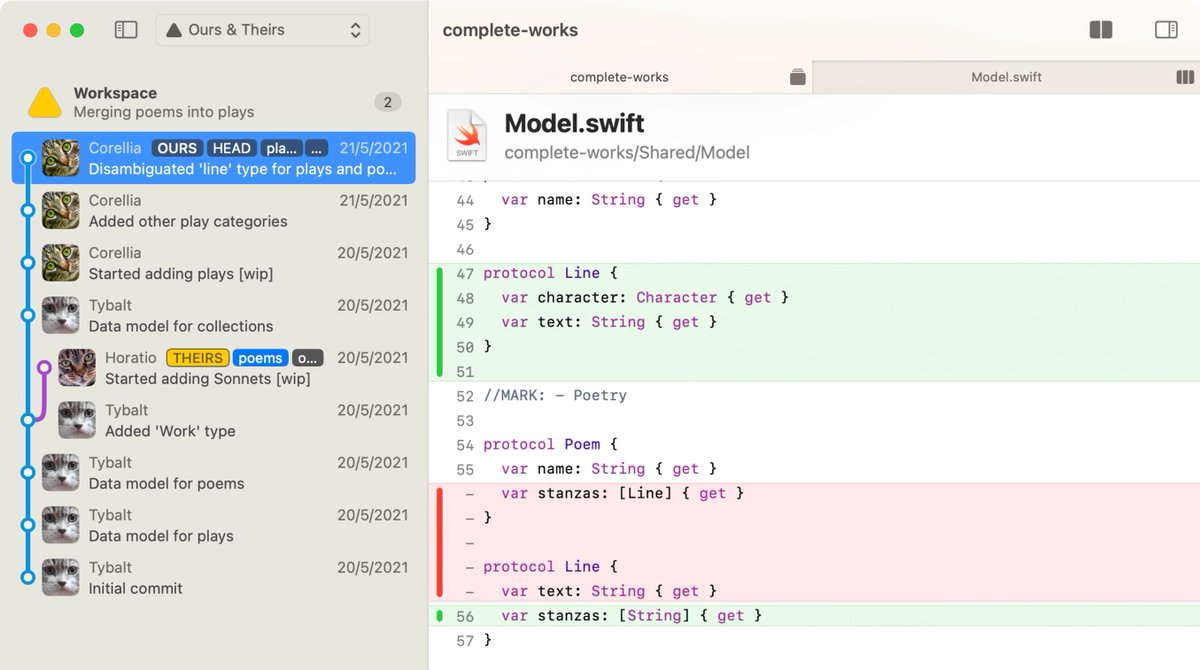1200x670 pixels.
Task: Click the Workspace change count badge
Action: [x=388, y=102]
